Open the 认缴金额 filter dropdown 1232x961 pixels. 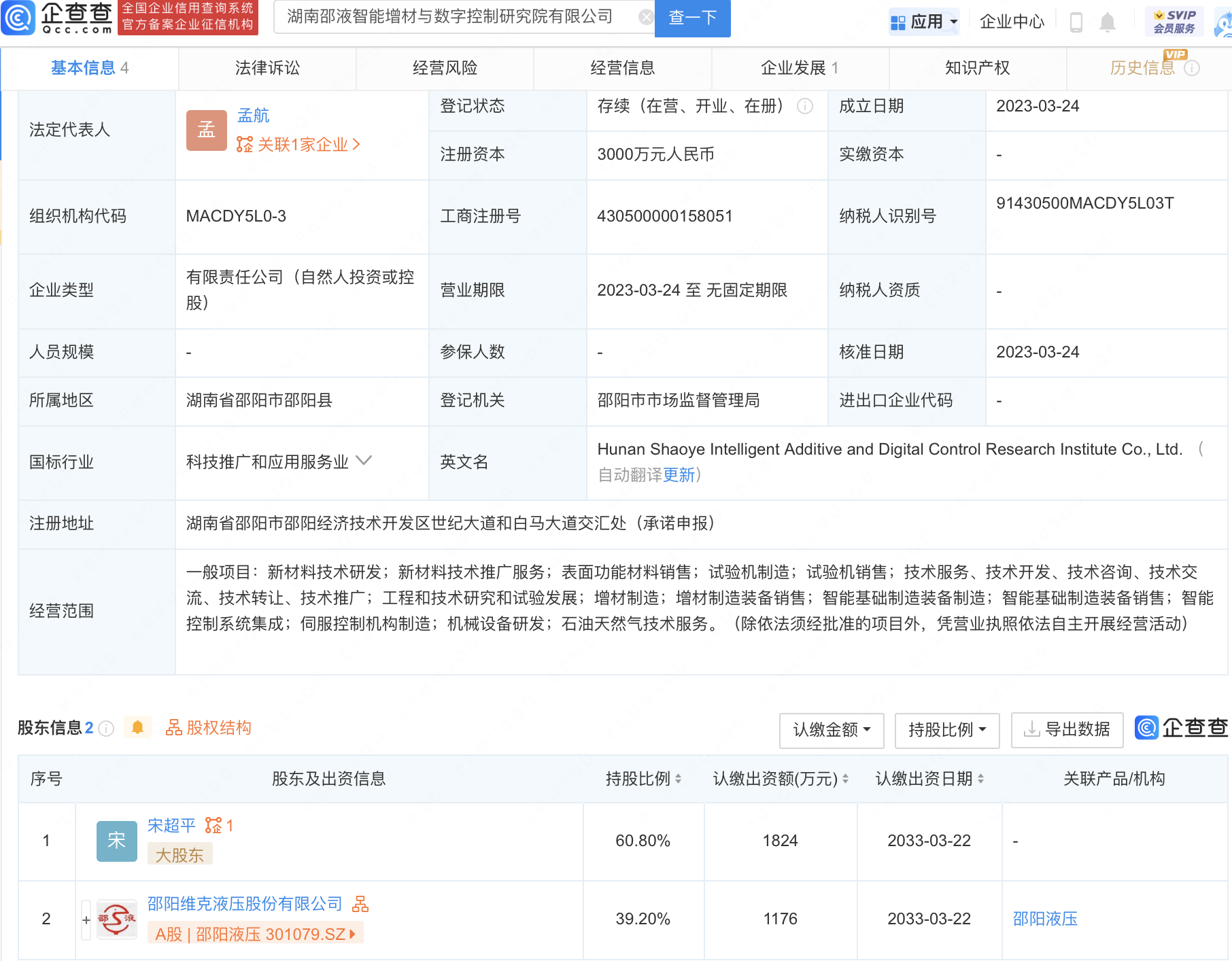click(832, 731)
